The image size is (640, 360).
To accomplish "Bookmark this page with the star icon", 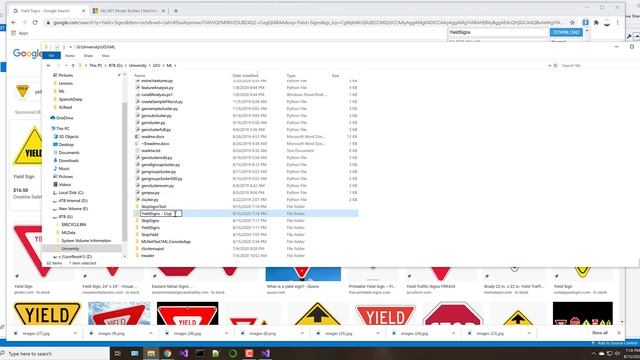I will point(572,22).
